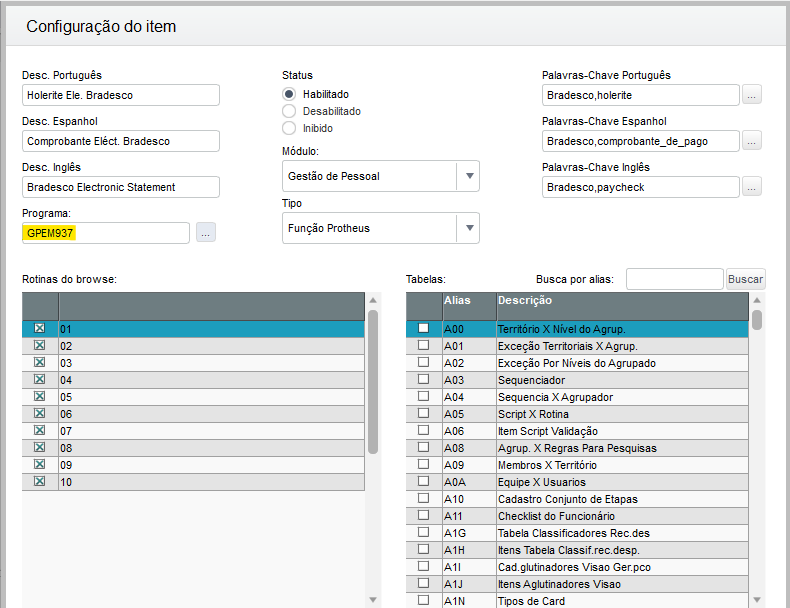Click Palavras-Chave Espanhol field
The image size is (790, 608).
[x=641, y=141]
